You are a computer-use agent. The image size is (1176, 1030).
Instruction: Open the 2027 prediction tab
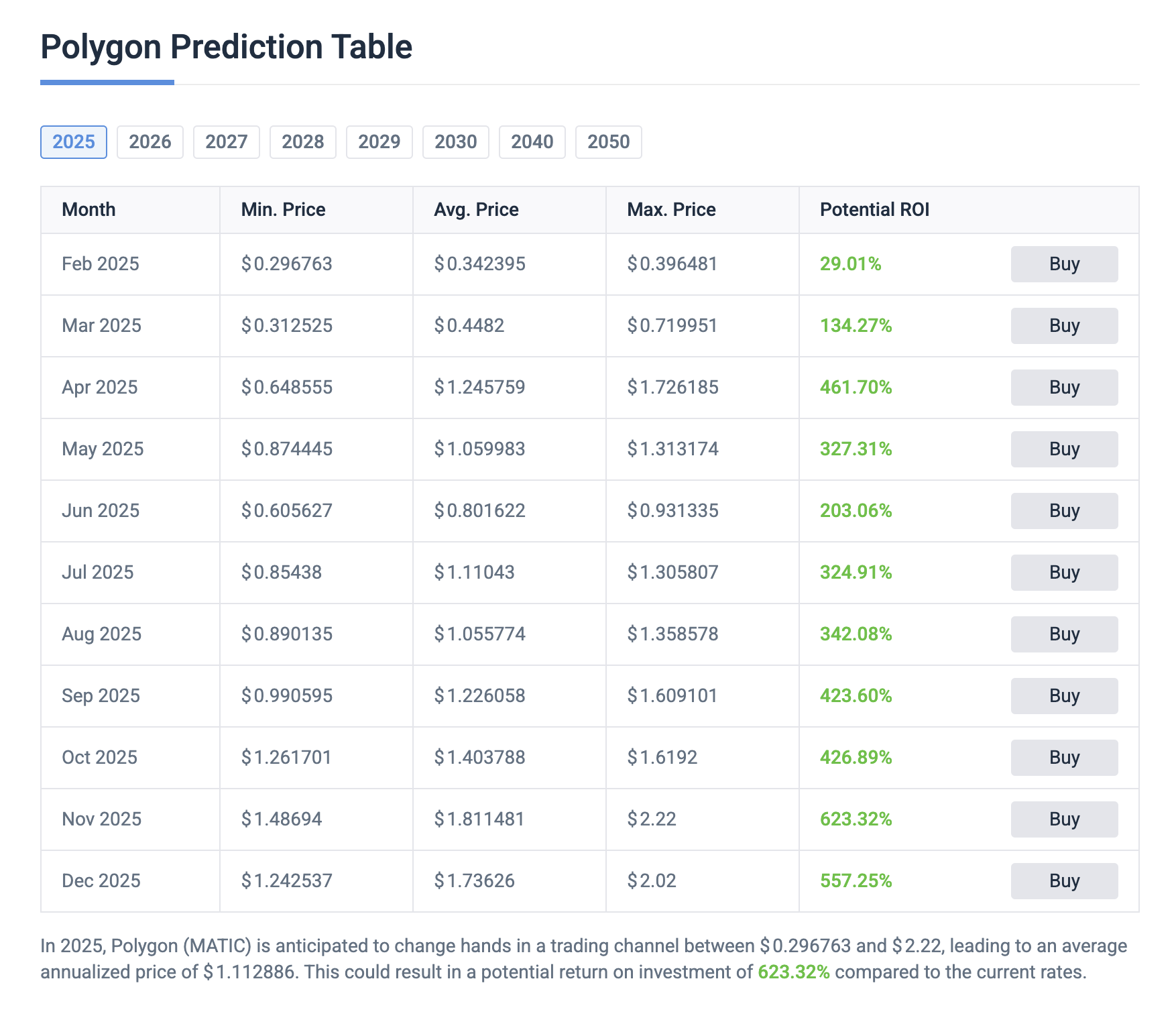[227, 142]
